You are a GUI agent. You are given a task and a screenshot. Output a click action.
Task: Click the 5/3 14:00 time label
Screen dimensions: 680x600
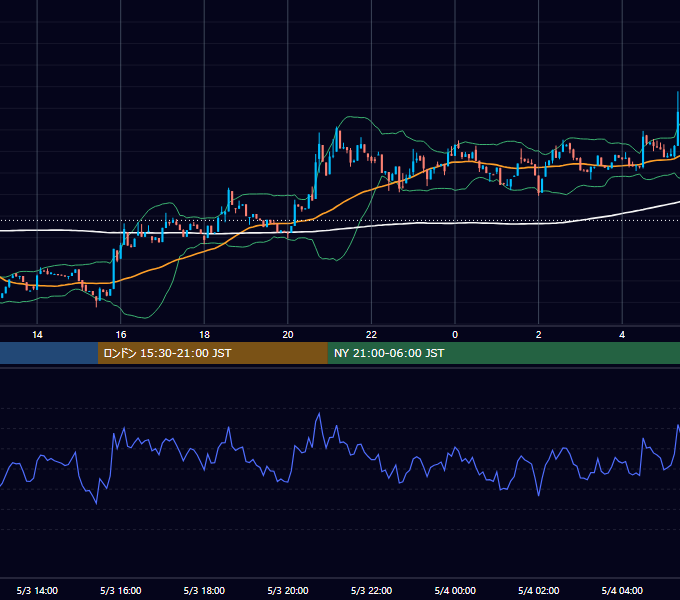[37, 590]
